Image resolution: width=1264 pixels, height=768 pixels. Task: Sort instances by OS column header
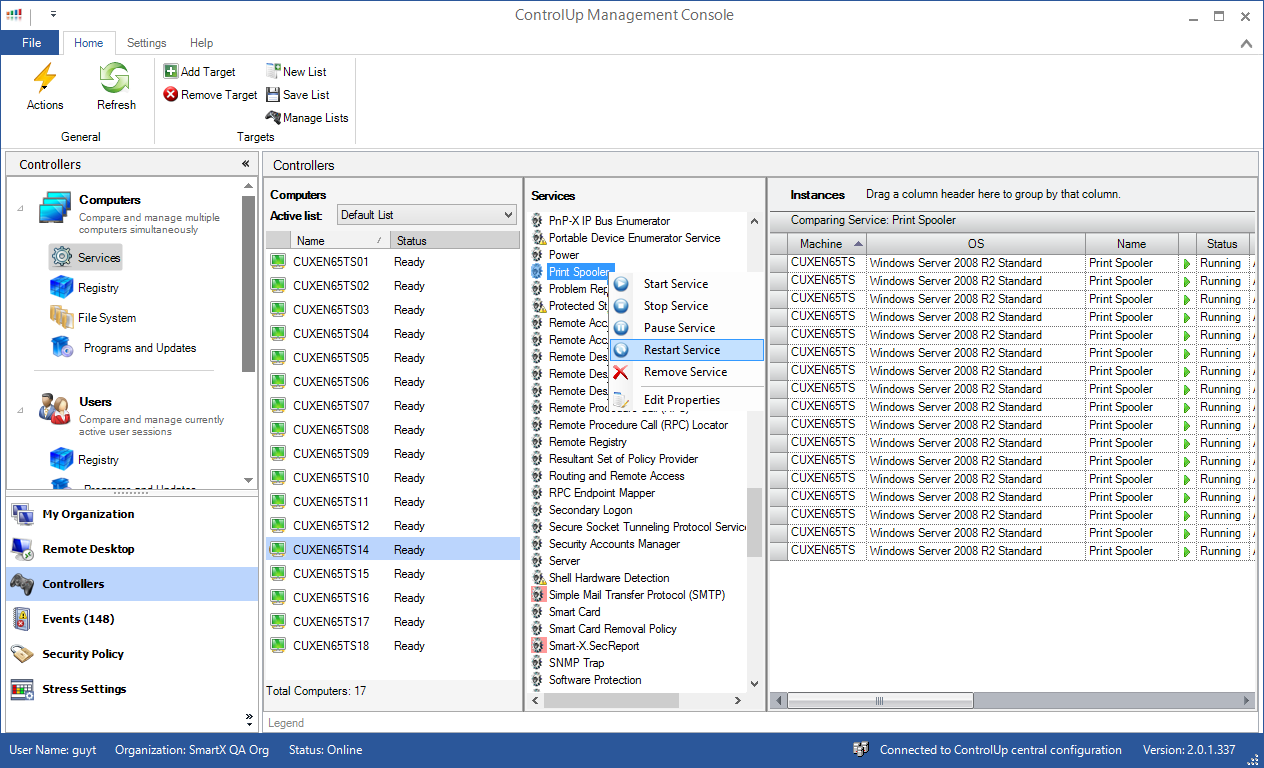coord(976,244)
